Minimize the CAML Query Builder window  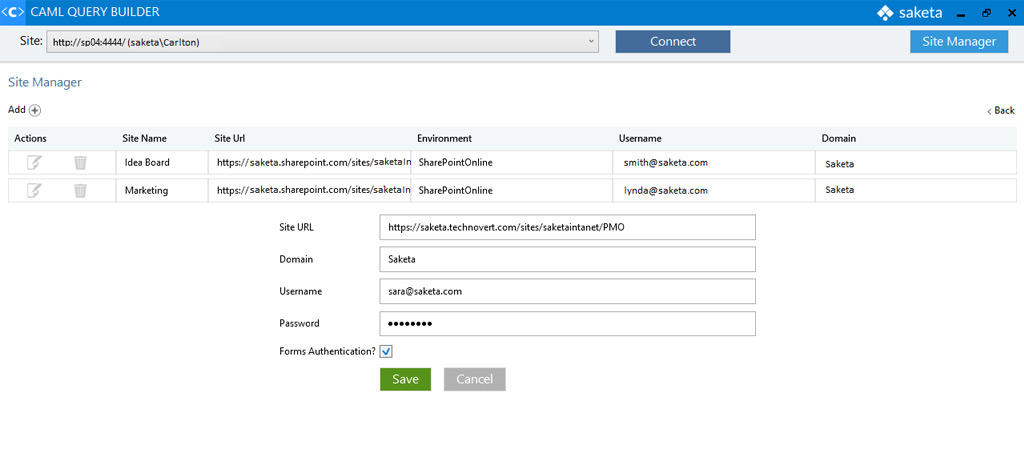pyautogui.click(x=961, y=14)
